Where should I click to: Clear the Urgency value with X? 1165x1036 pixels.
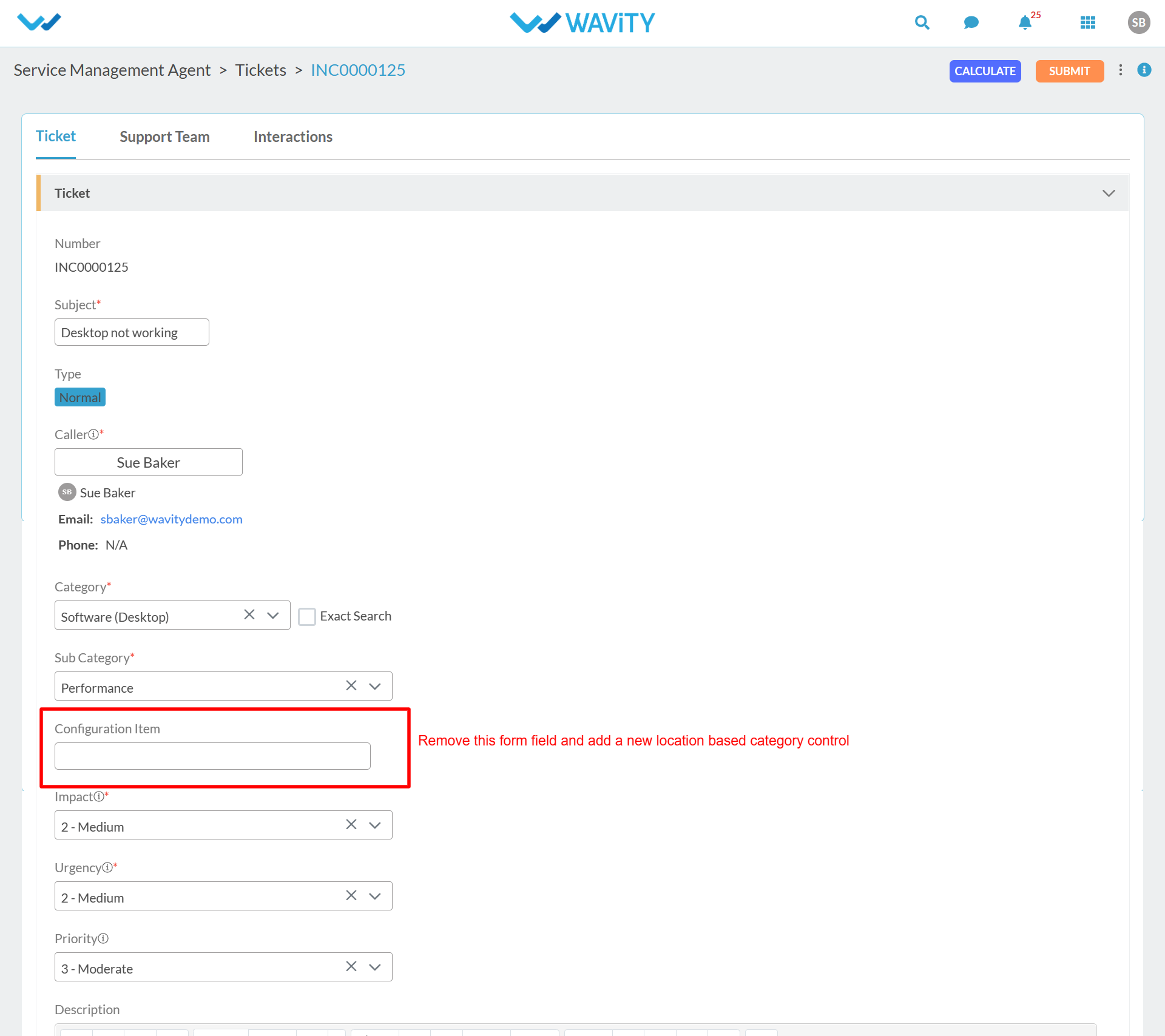tap(351, 895)
